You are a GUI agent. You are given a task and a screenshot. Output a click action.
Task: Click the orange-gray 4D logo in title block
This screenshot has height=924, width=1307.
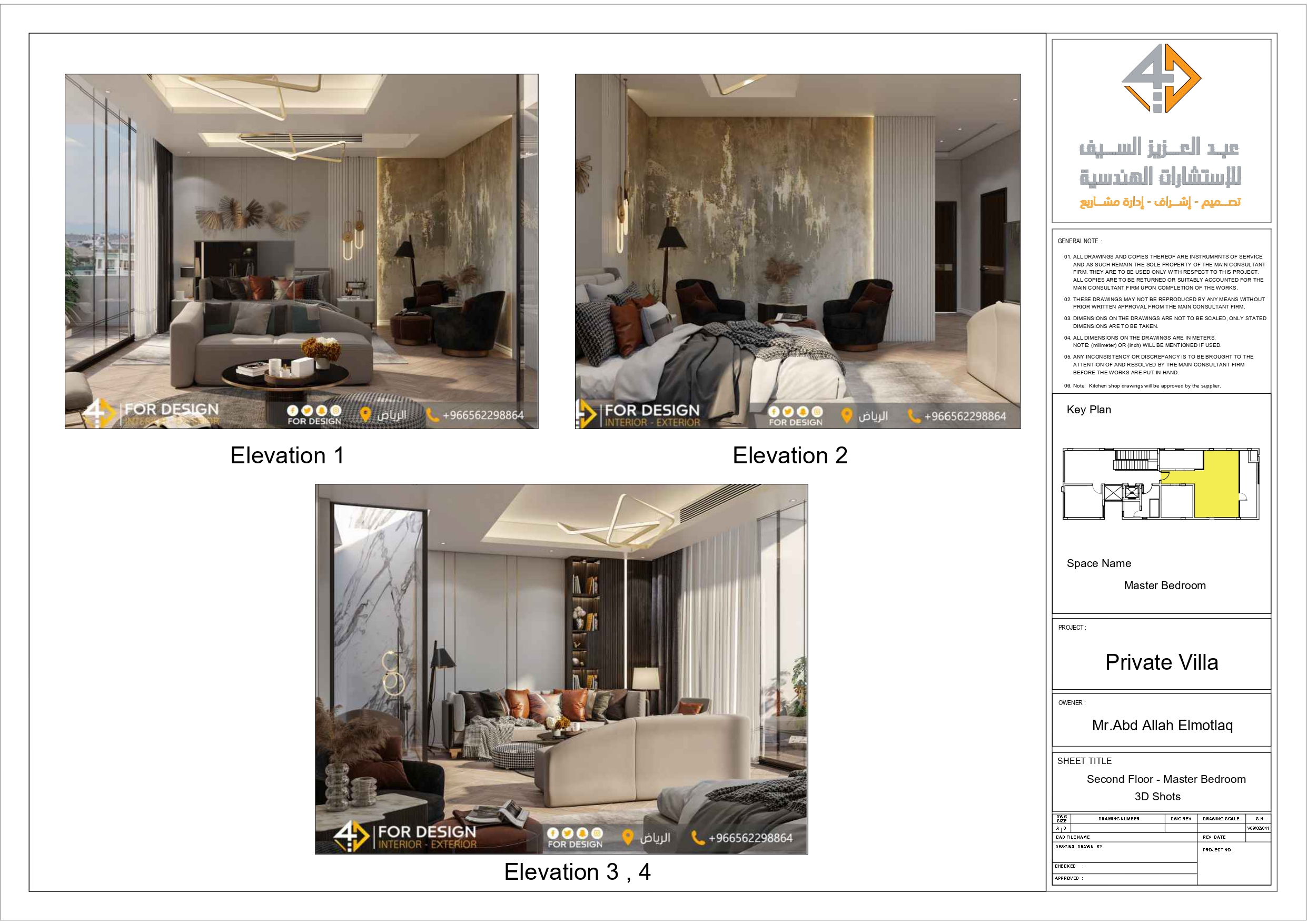1161,78
